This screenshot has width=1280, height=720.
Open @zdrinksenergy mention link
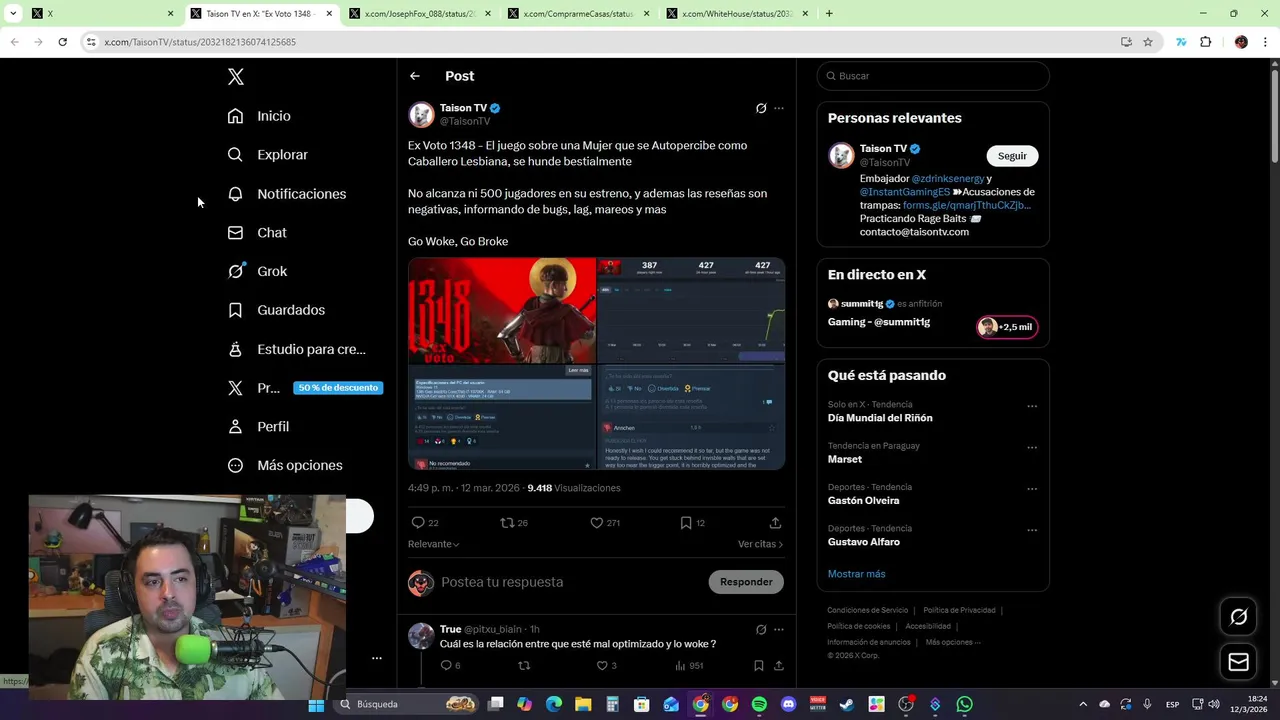pos(947,178)
